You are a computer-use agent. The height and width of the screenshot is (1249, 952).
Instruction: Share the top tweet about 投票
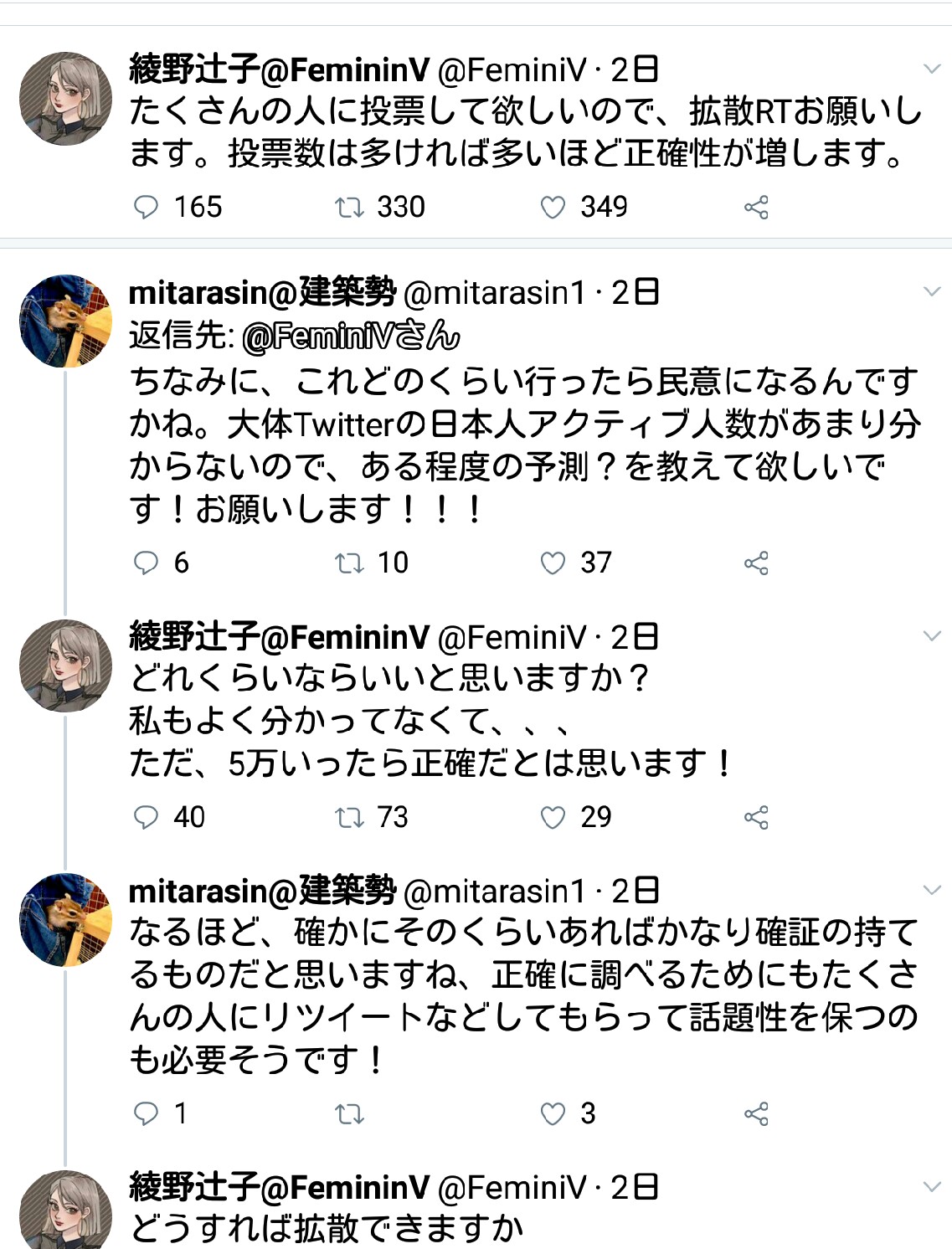(756, 208)
